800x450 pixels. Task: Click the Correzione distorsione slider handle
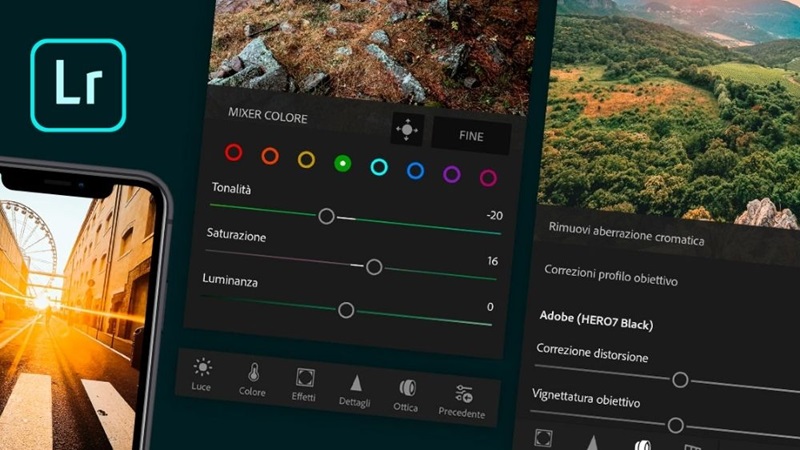[680, 379]
